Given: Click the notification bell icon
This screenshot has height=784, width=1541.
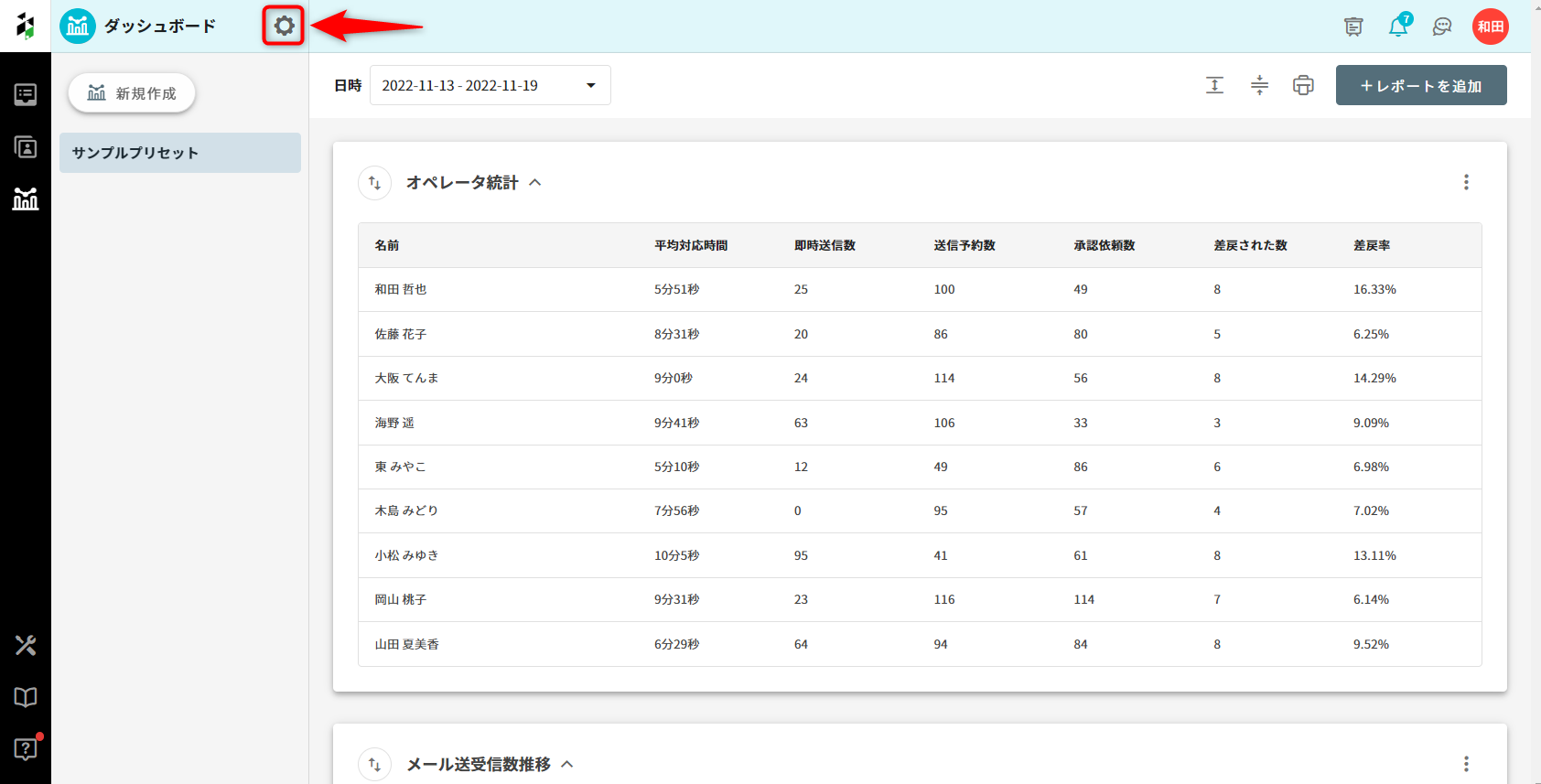Looking at the screenshot, I should pyautogui.click(x=1397, y=27).
